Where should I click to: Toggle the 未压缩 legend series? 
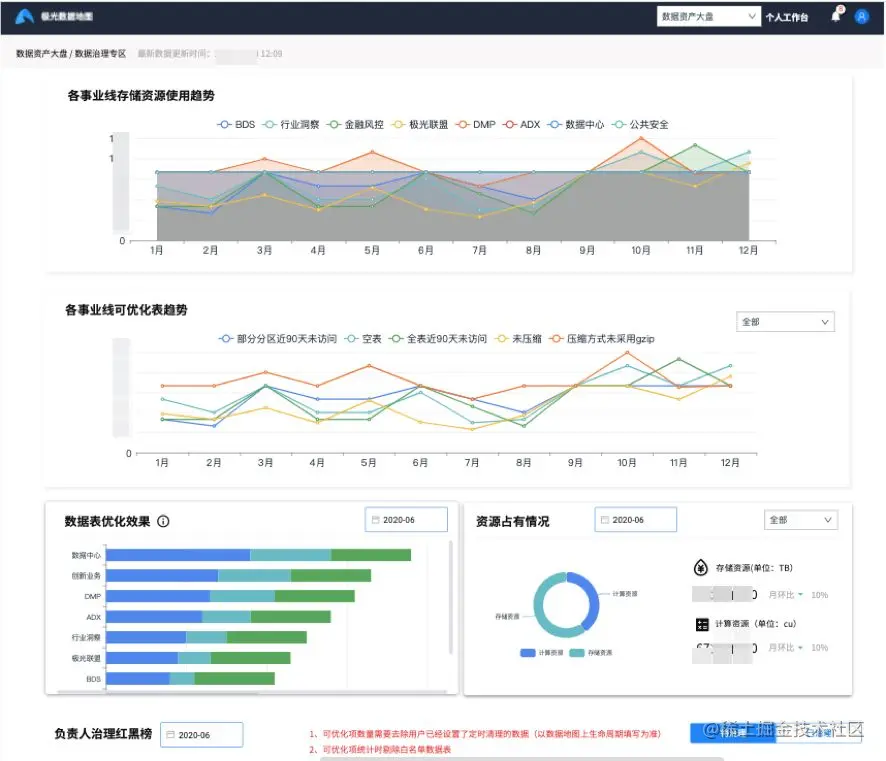(518, 338)
